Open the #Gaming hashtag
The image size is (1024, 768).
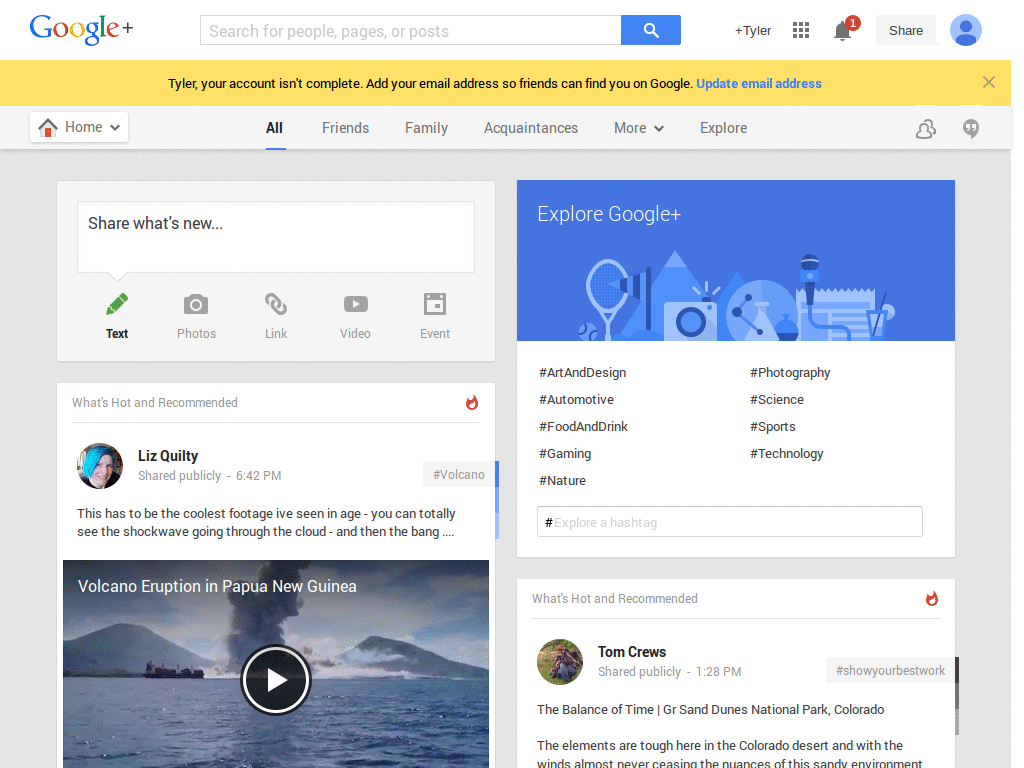tap(565, 453)
